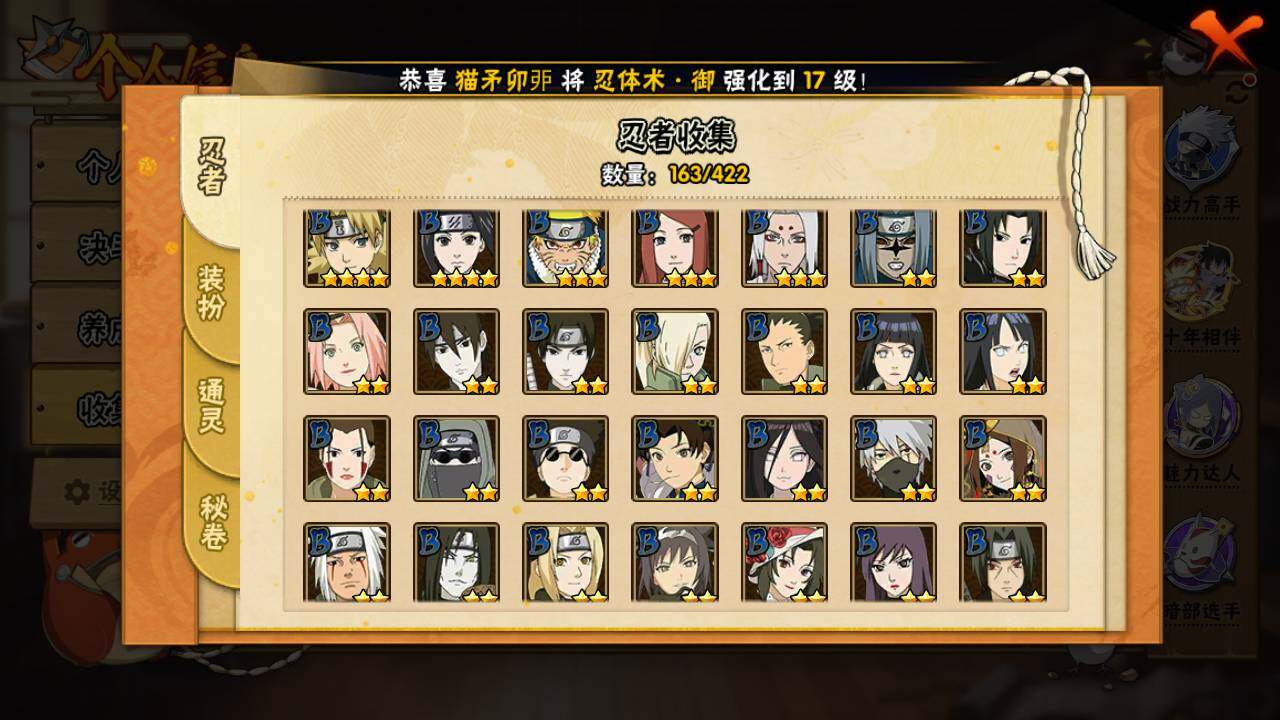Select the pink-haired Sakura ninja portrait
The width and height of the screenshot is (1280, 720).
point(346,351)
